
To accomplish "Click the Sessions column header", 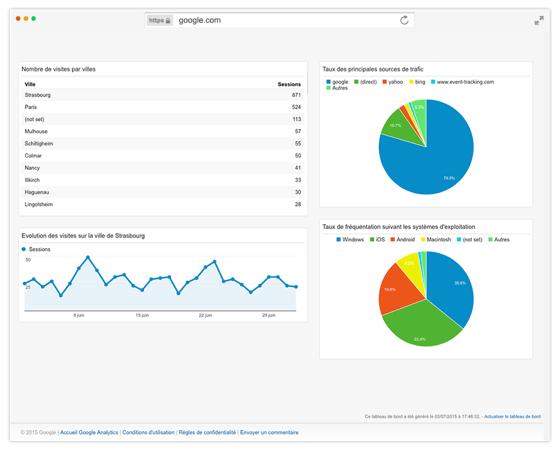I will (x=289, y=84).
